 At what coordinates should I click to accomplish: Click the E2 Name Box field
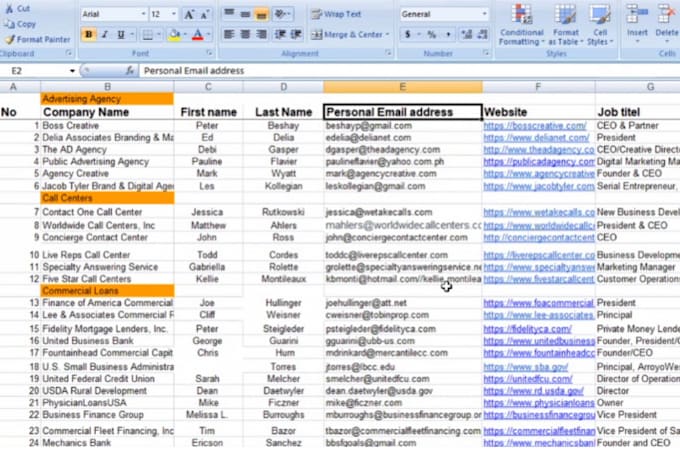[x=35, y=71]
